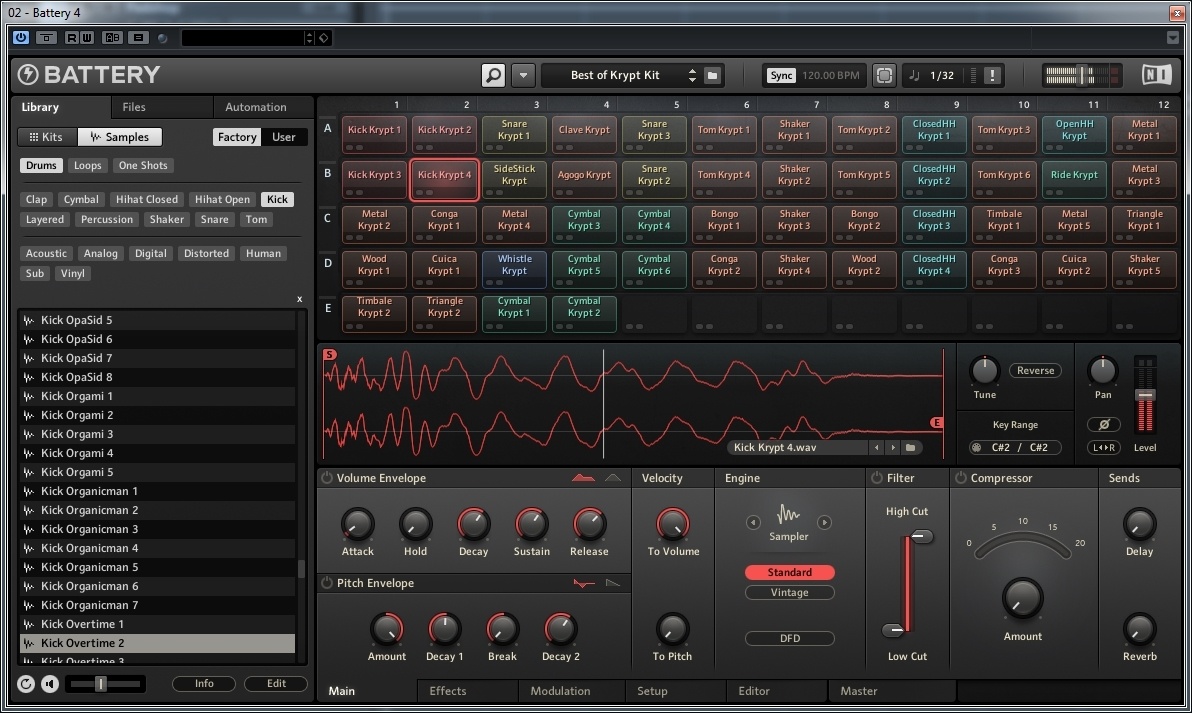
Task: Click the Battery logo power icon
Action: pos(28,74)
